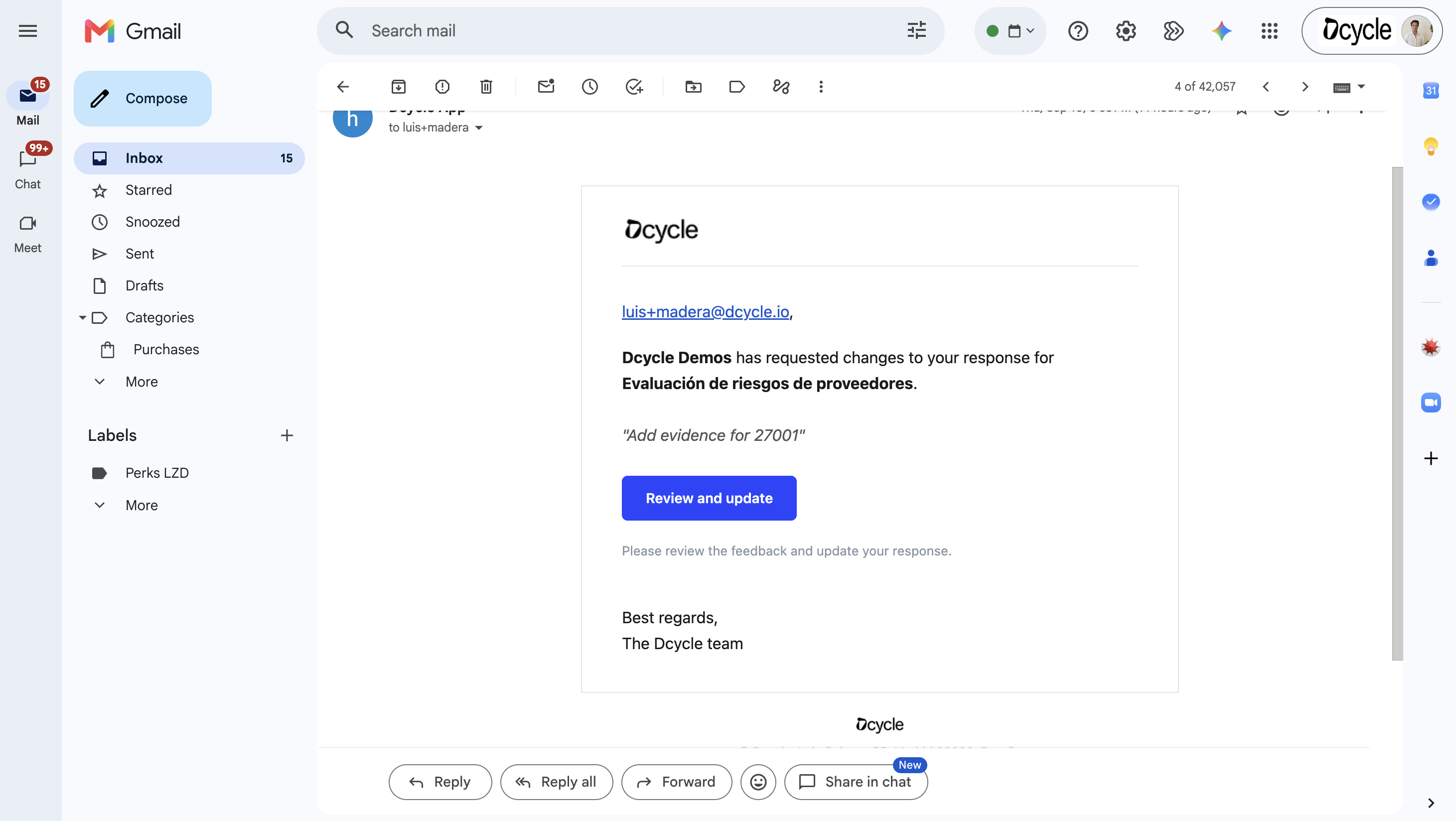This screenshot has width=1456, height=821.
Task: Open Google Keep side panel
Action: pos(1431,146)
